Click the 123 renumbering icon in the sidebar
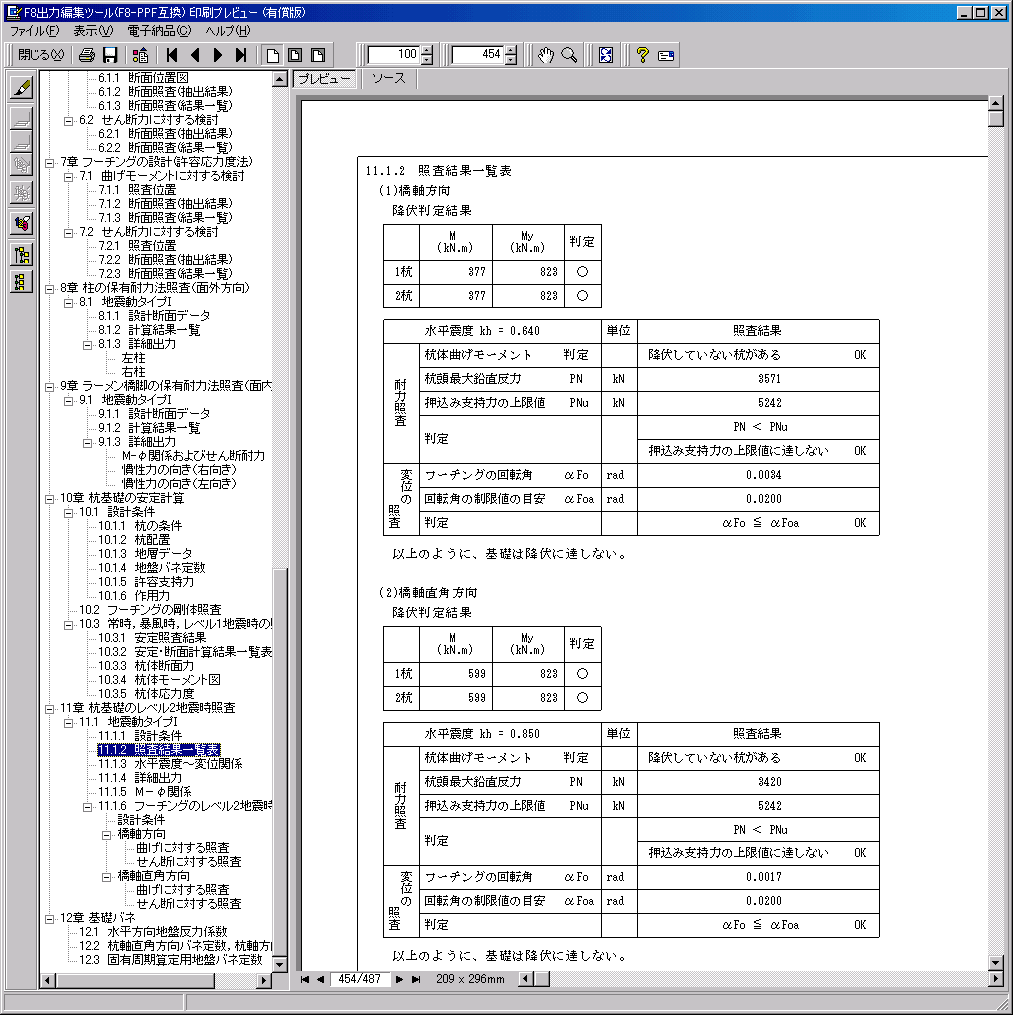This screenshot has height=1015, width=1013. point(21,223)
